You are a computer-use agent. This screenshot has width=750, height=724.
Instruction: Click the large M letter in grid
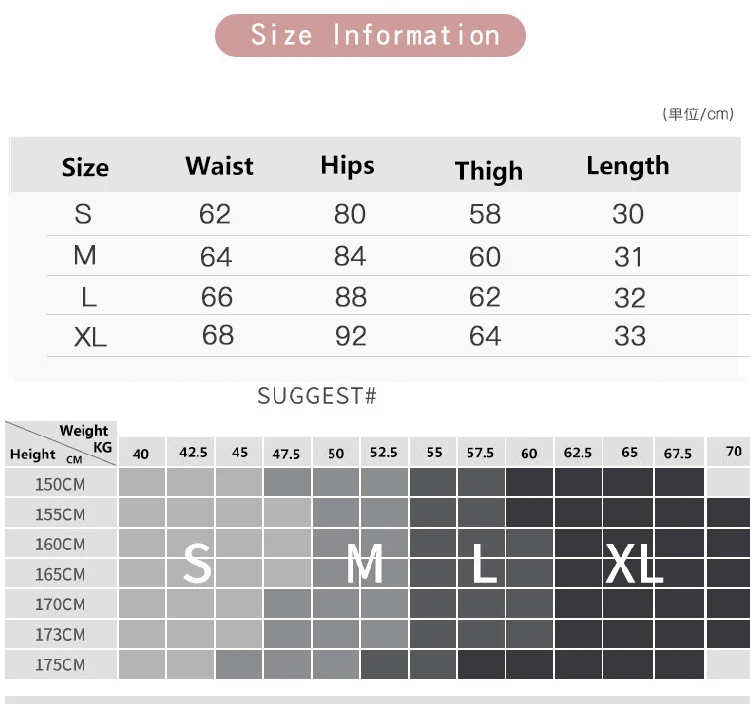click(x=364, y=564)
